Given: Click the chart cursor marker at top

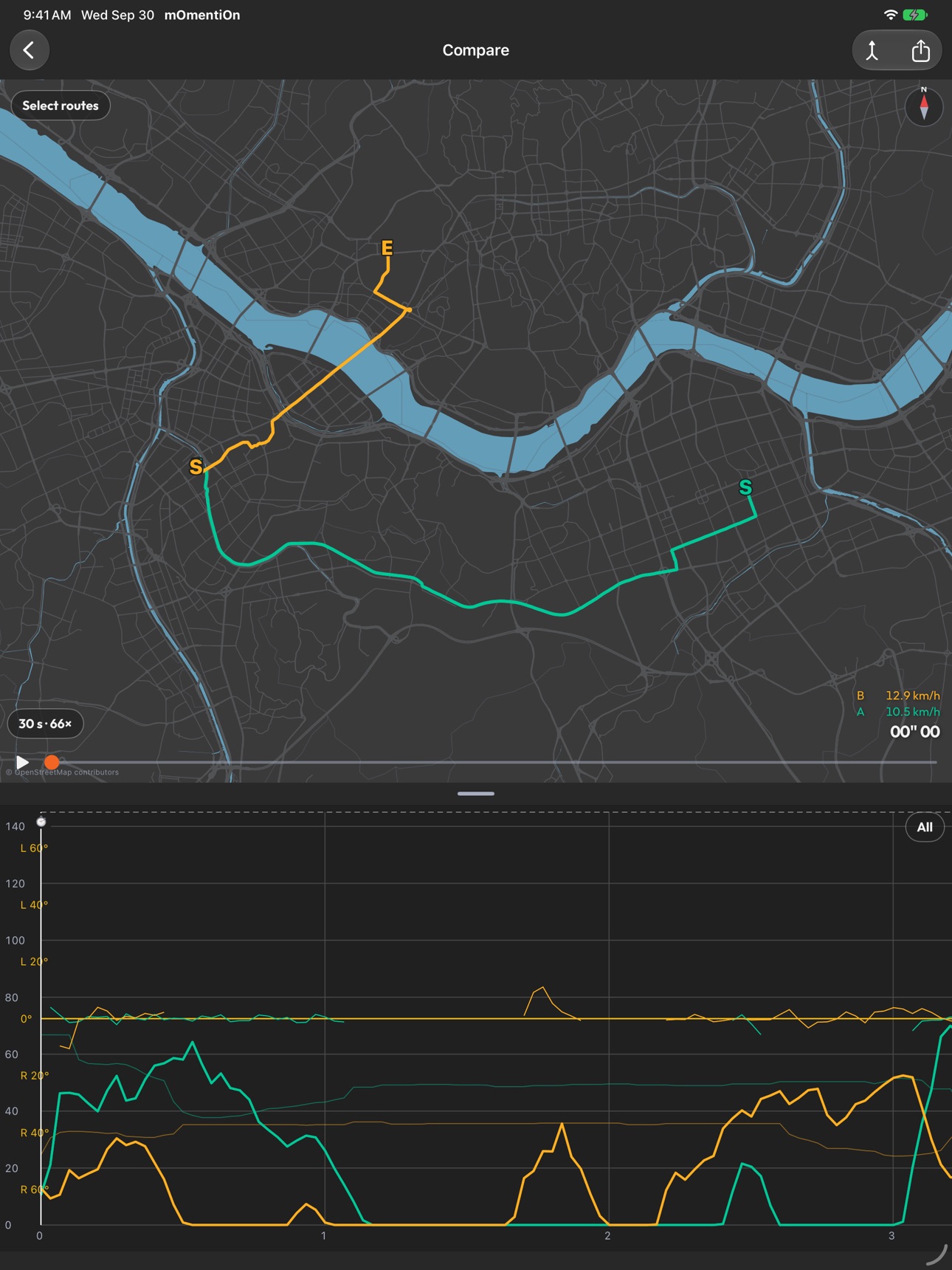Looking at the screenshot, I should (x=41, y=821).
